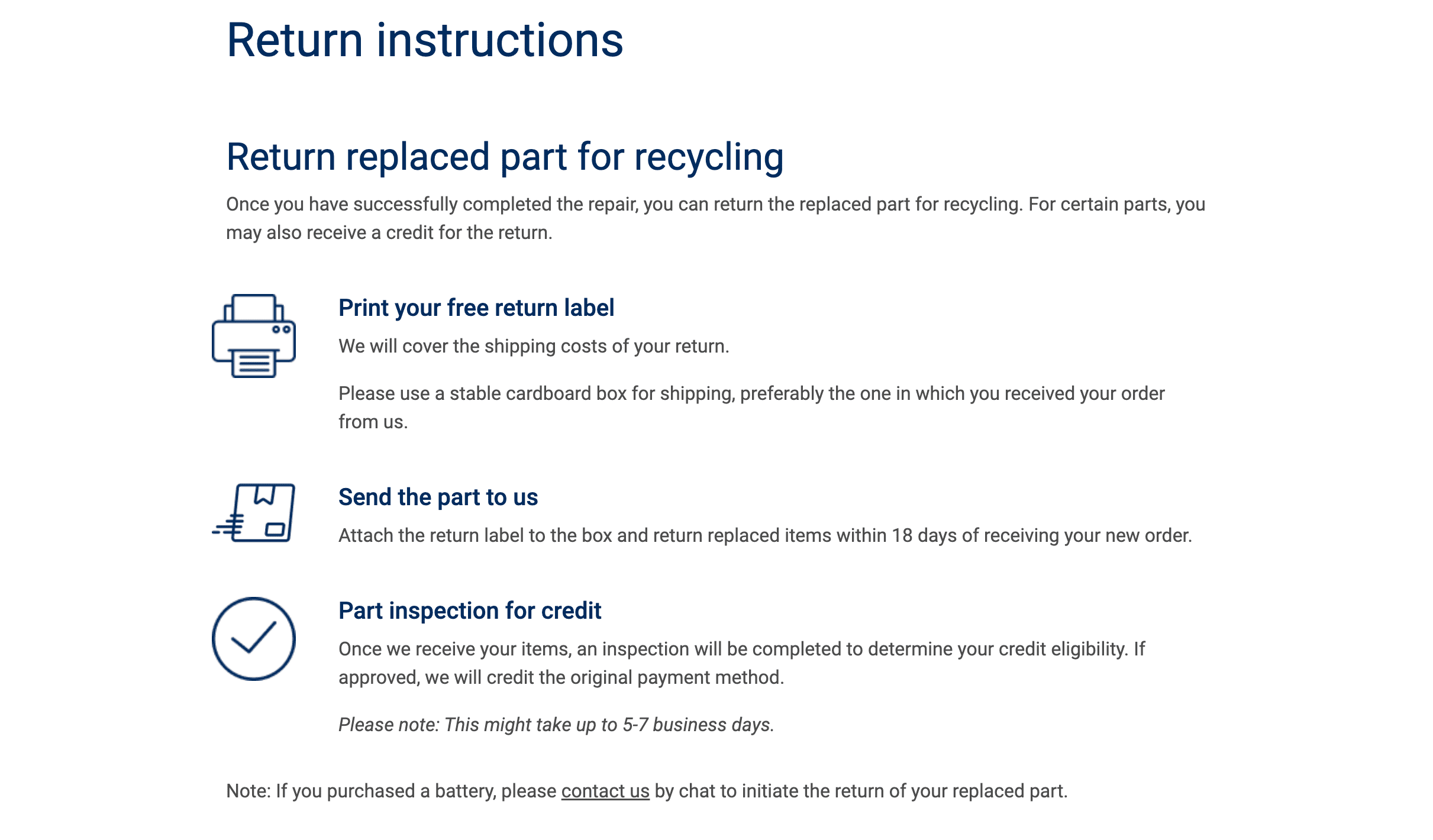The height and width of the screenshot is (840, 1433).
Task: Click the Print your free return label heading
Action: 476,308
